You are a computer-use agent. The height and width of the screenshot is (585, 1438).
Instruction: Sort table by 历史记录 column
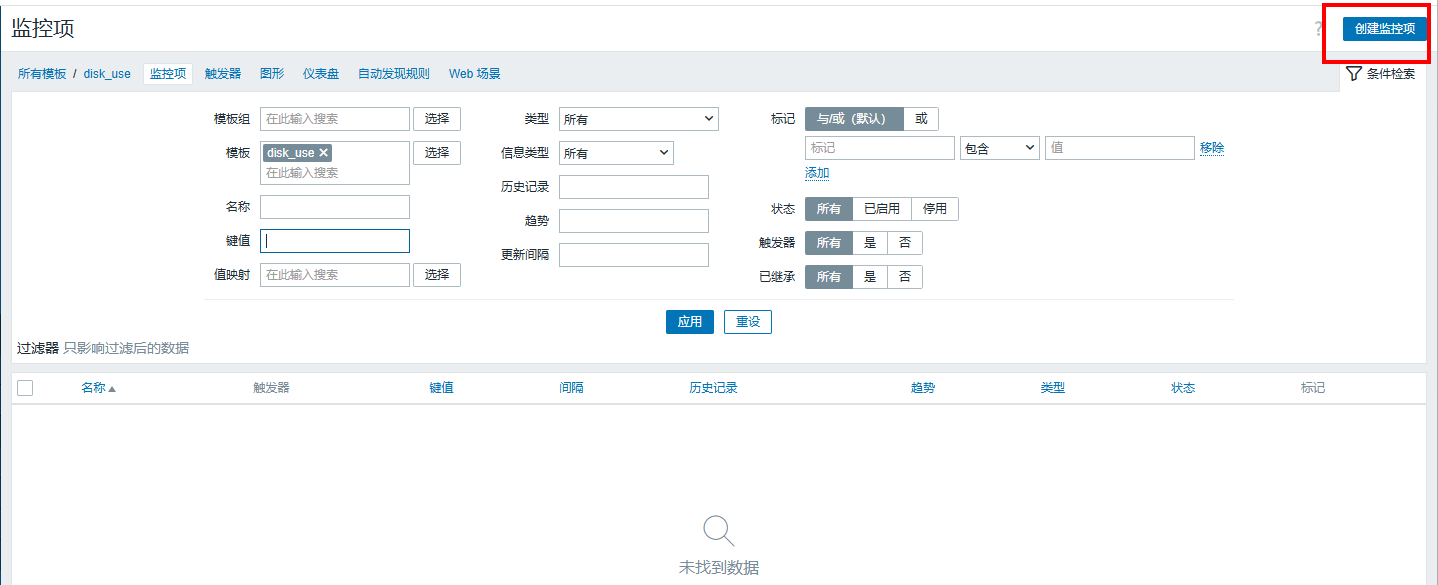coord(713,388)
